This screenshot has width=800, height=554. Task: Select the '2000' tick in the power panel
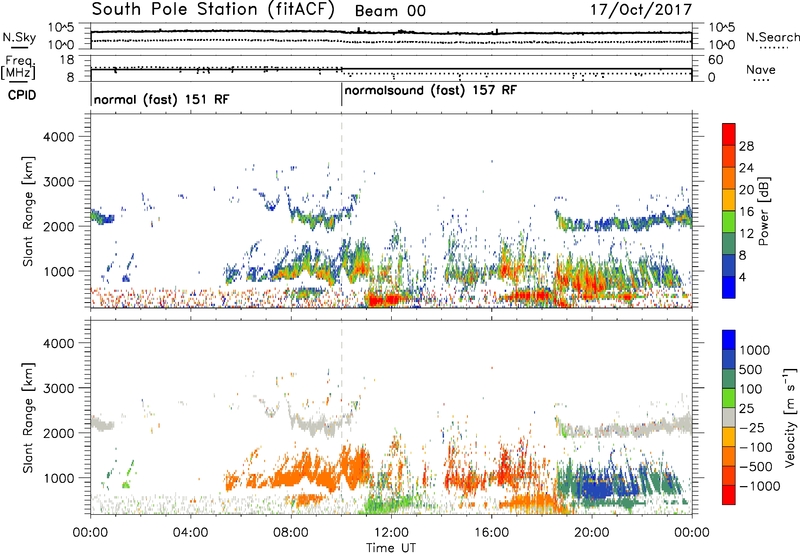point(58,226)
